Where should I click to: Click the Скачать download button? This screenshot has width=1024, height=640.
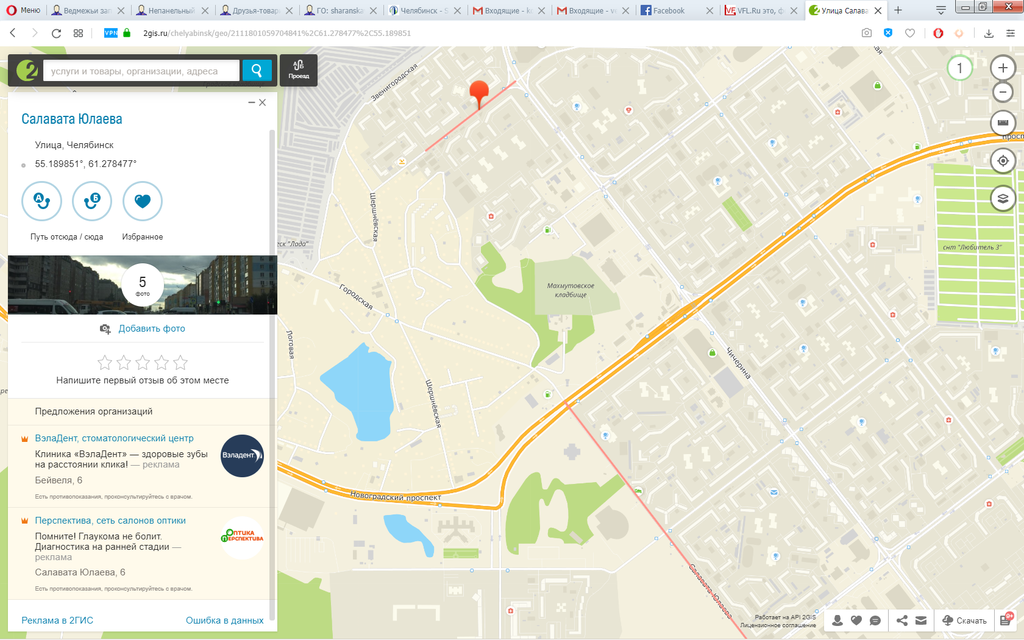(x=964, y=621)
